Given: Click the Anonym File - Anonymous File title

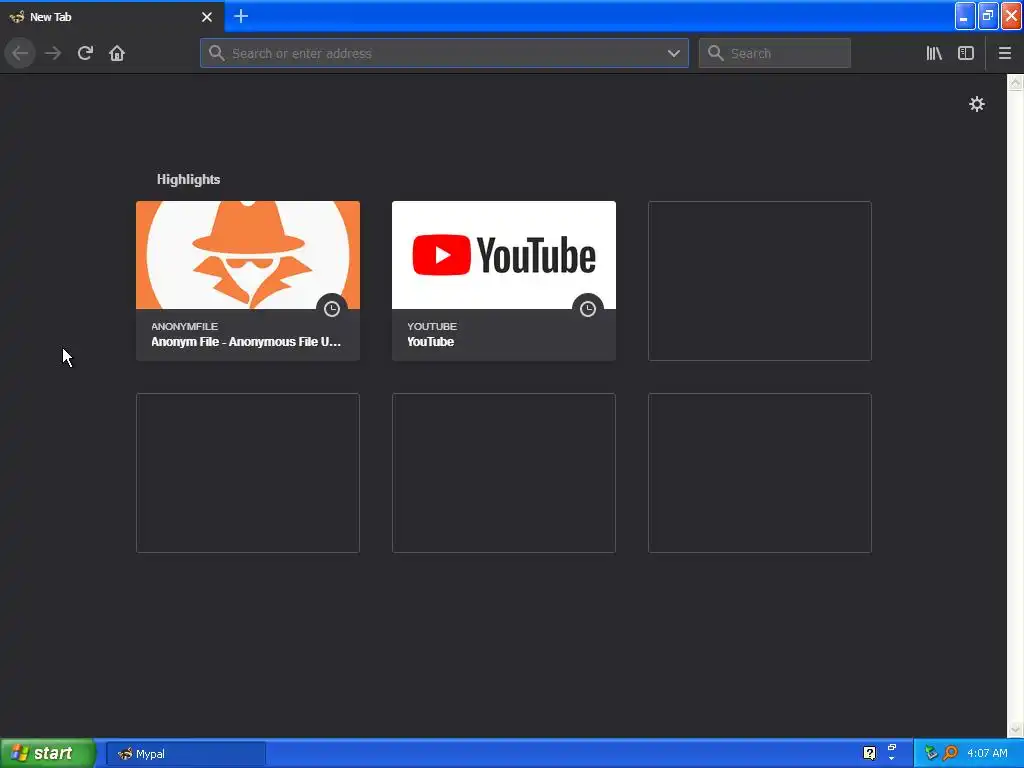Looking at the screenshot, I should pos(246,342).
